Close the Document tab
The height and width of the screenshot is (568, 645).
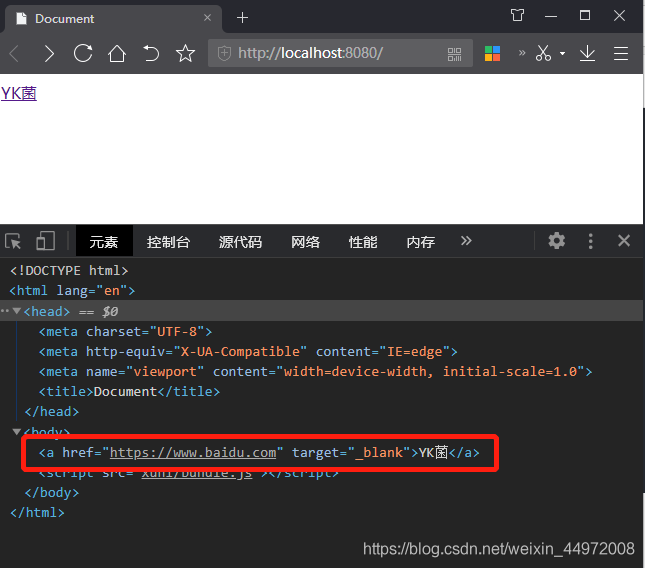pyautogui.click(x=207, y=18)
